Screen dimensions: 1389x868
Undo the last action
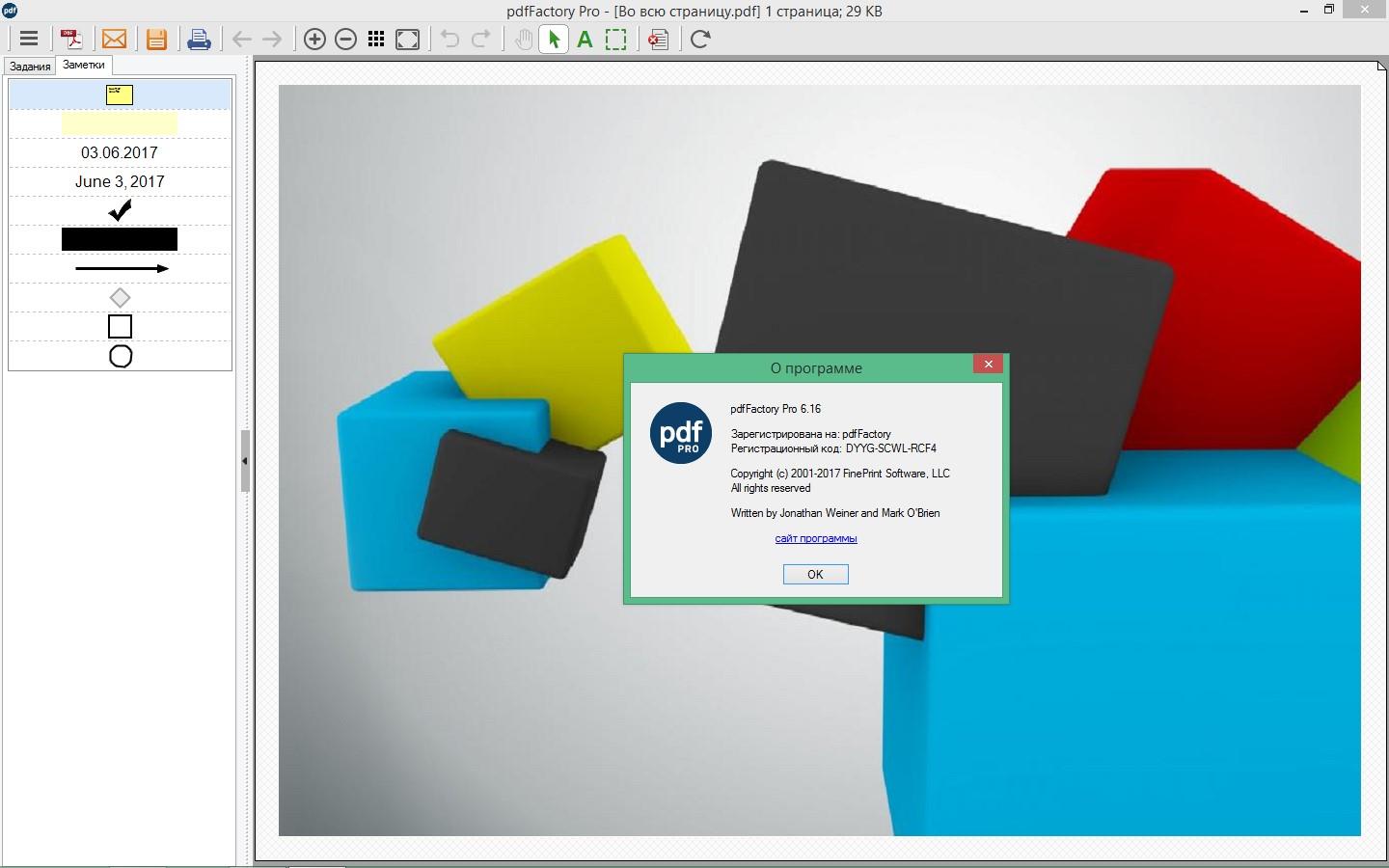[x=449, y=40]
